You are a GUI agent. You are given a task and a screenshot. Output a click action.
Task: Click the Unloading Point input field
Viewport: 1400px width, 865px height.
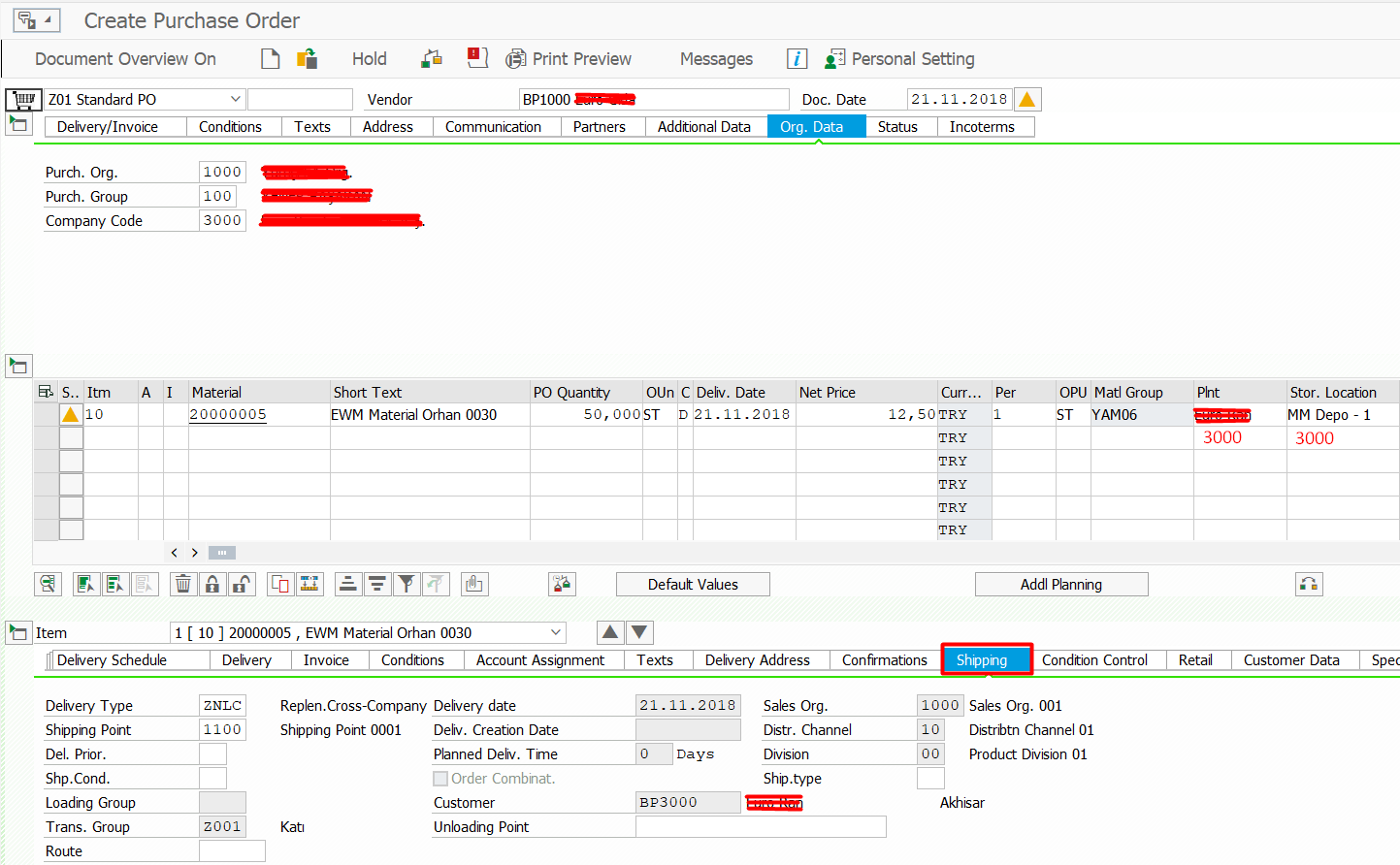pyautogui.click(x=761, y=826)
